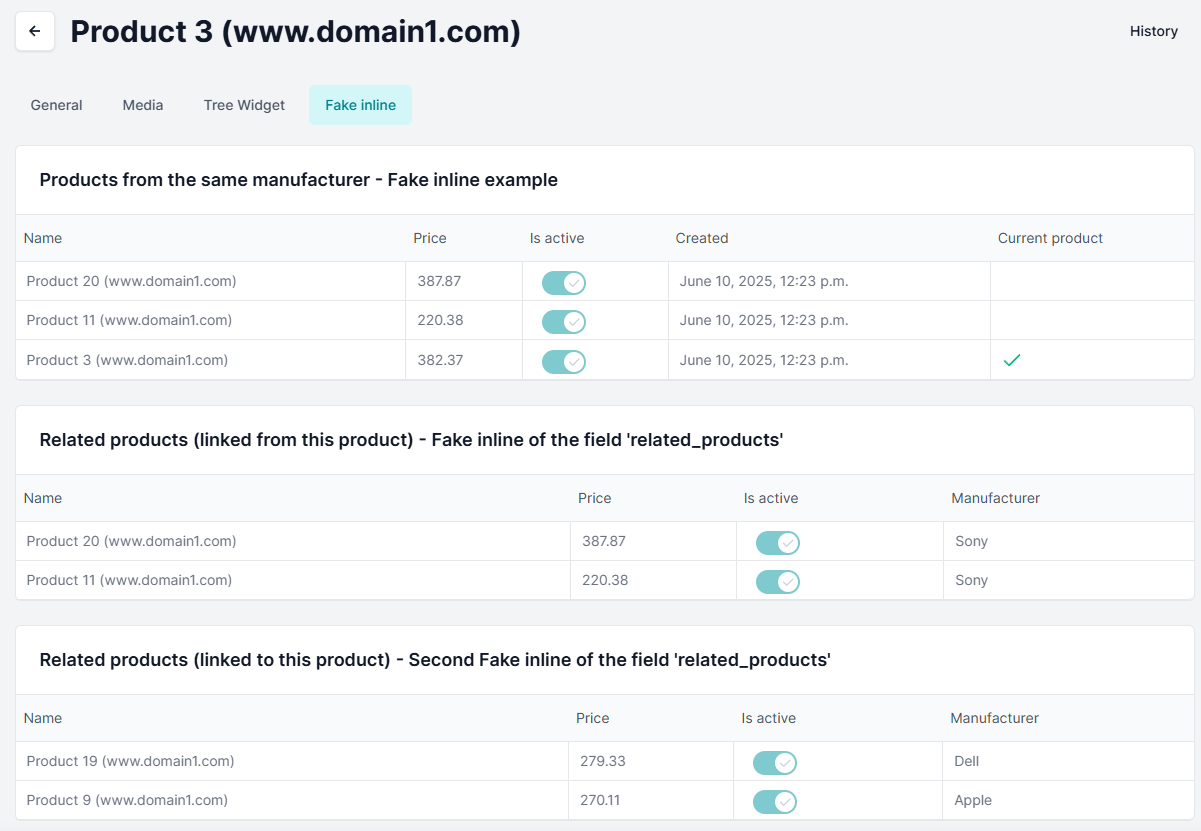This screenshot has height=831, width=1201.
Task: Open the History link
Action: (1154, 31)
